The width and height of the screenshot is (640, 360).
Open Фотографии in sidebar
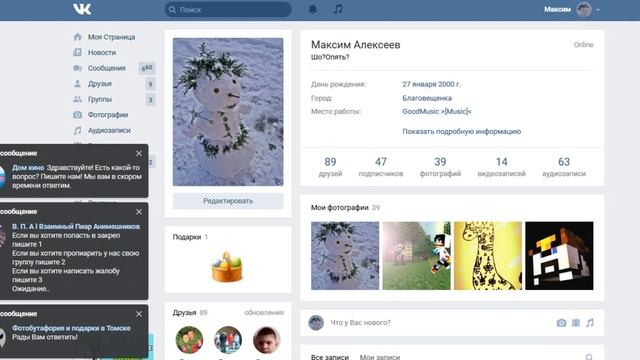click(x=108, y=115)
